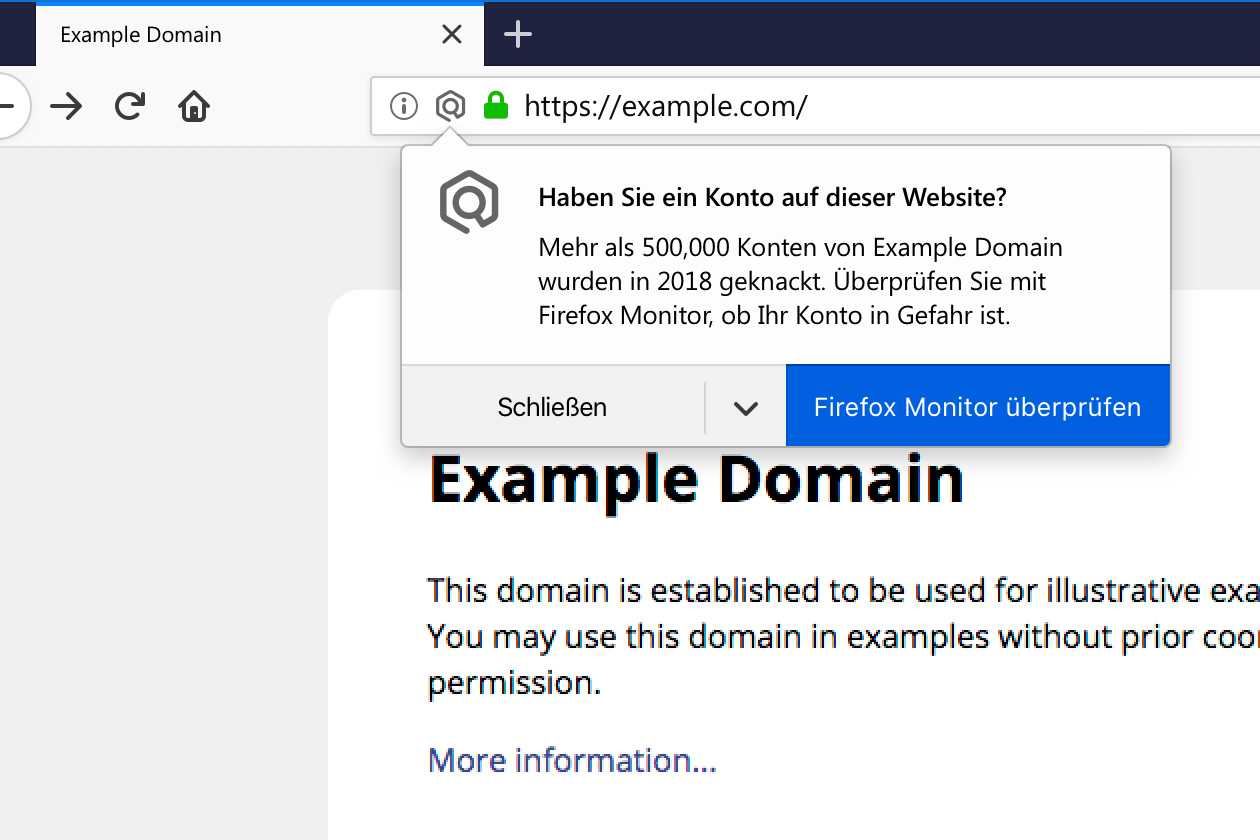Click paragraph starting 'This domain is established'
This screenshot has height=840, width=1260.
click(843, 637)
